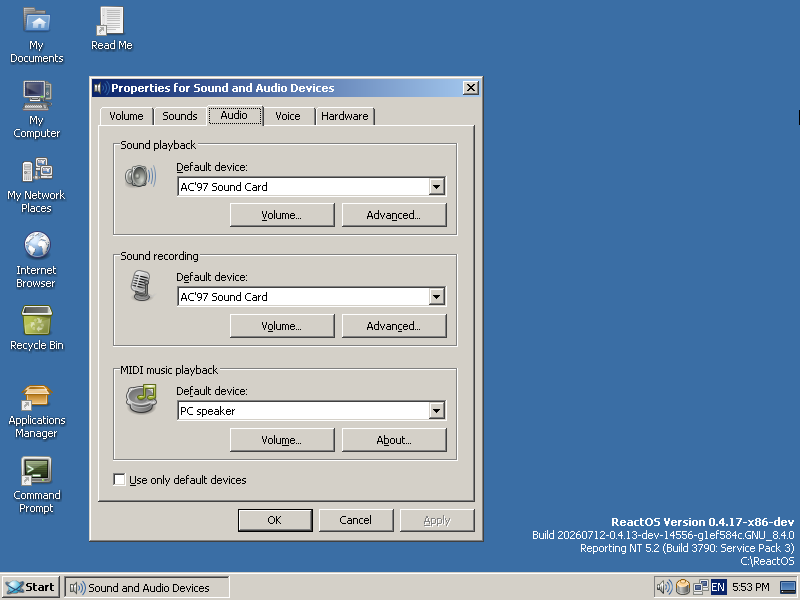Open the Applications Manager shortcut
The height and width of the screenshot is (600, 800).
tap(37, 412)
